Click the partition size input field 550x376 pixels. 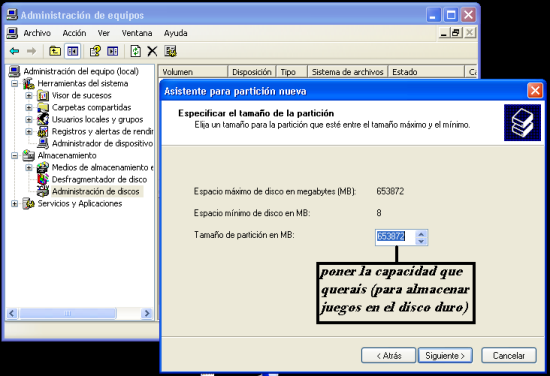(x=395, y=237)
